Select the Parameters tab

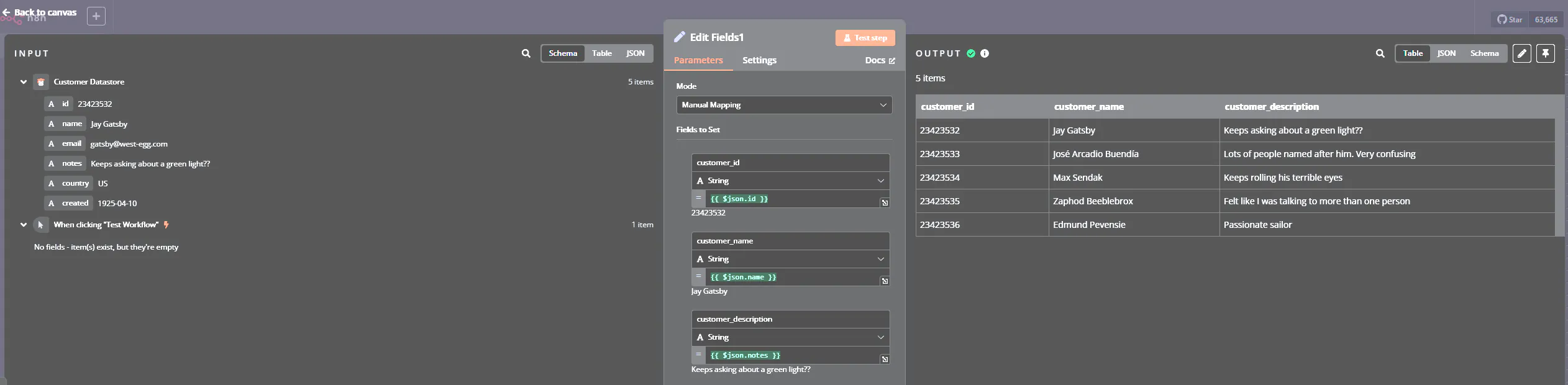(698, 60)
